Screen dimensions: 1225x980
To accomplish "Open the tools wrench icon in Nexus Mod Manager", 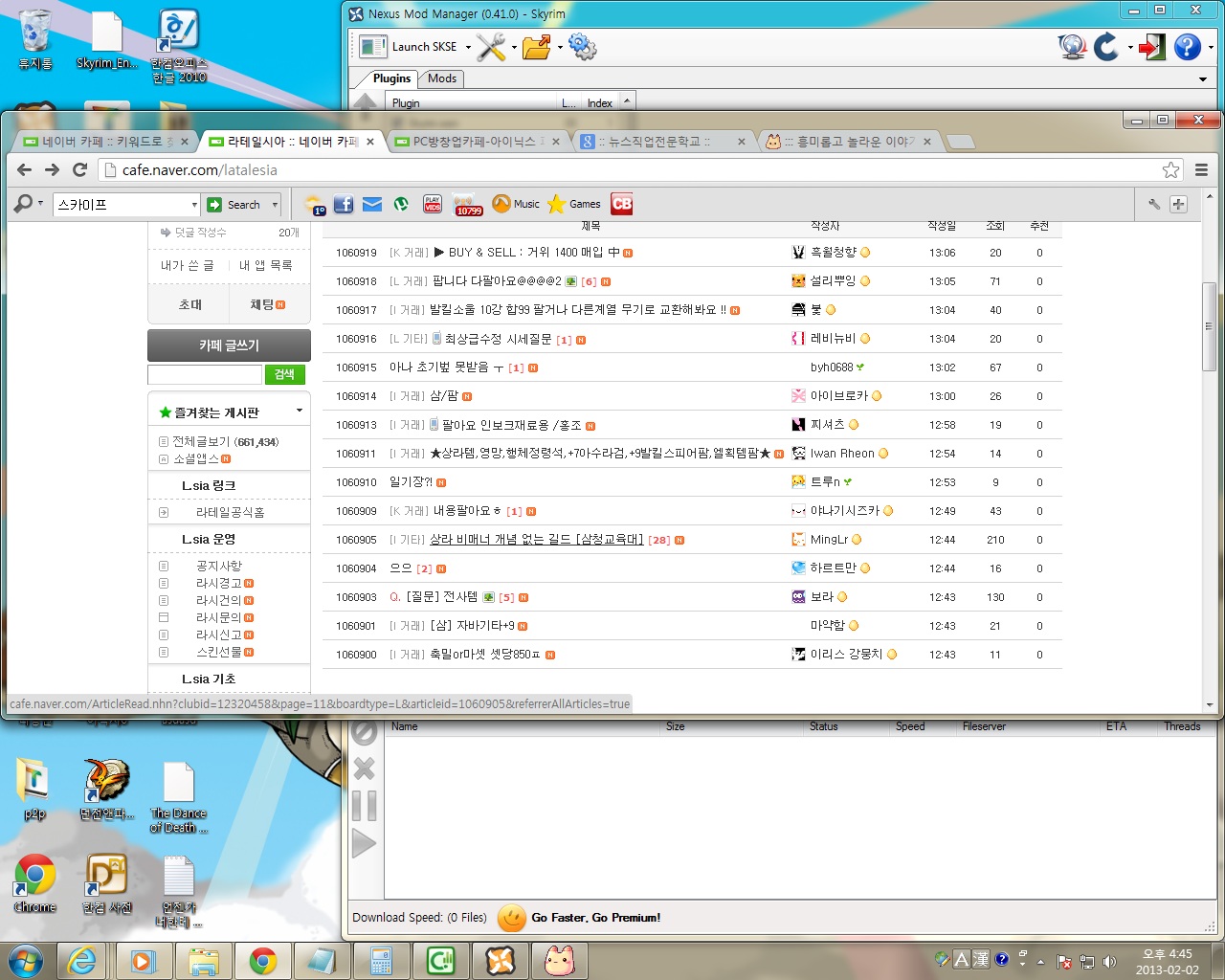I will pyautogui.click(x=491, y=47).
